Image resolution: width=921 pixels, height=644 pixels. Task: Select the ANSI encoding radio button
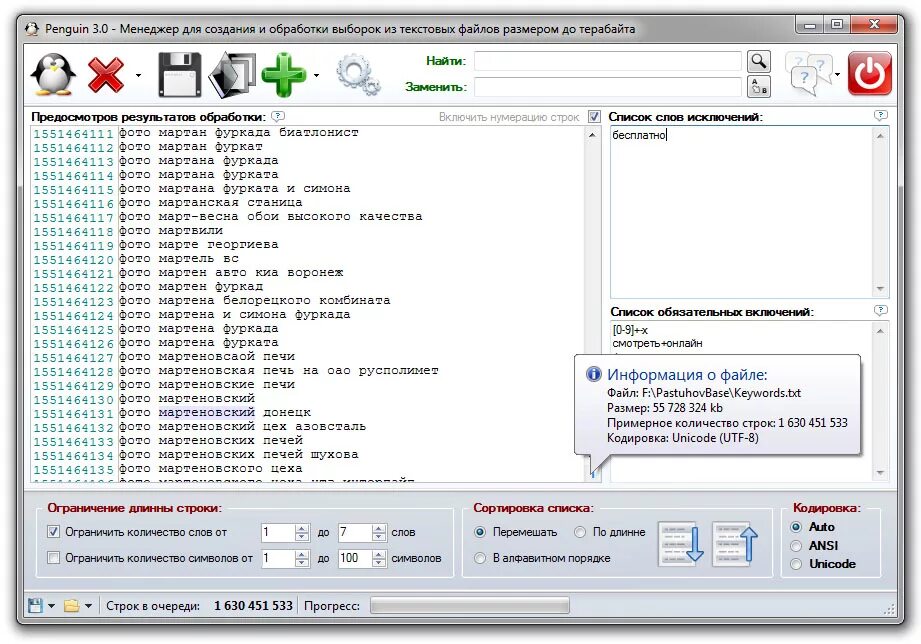tap(796, 546)
